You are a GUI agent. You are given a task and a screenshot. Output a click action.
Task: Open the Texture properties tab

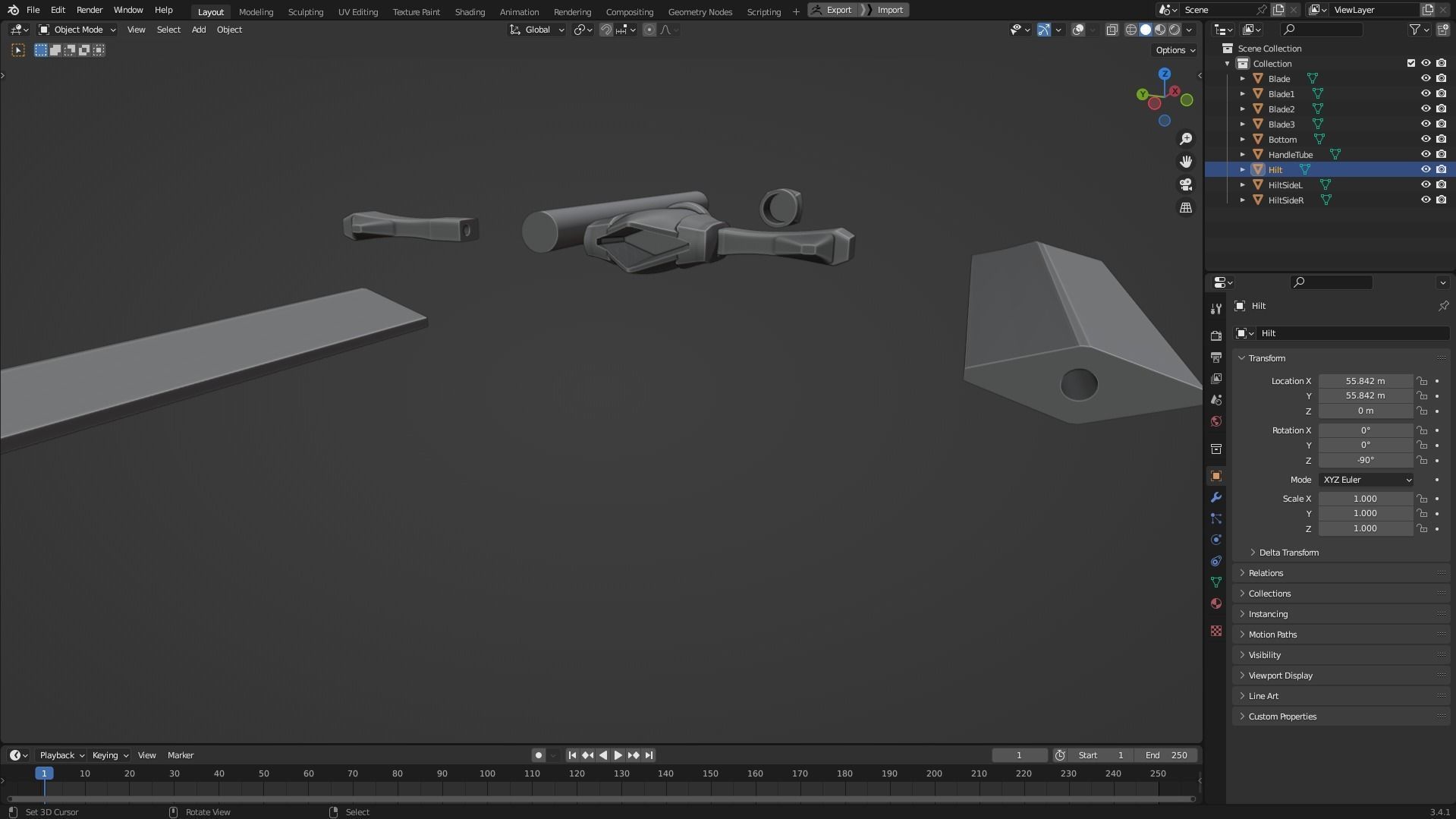coord(1216,631)
